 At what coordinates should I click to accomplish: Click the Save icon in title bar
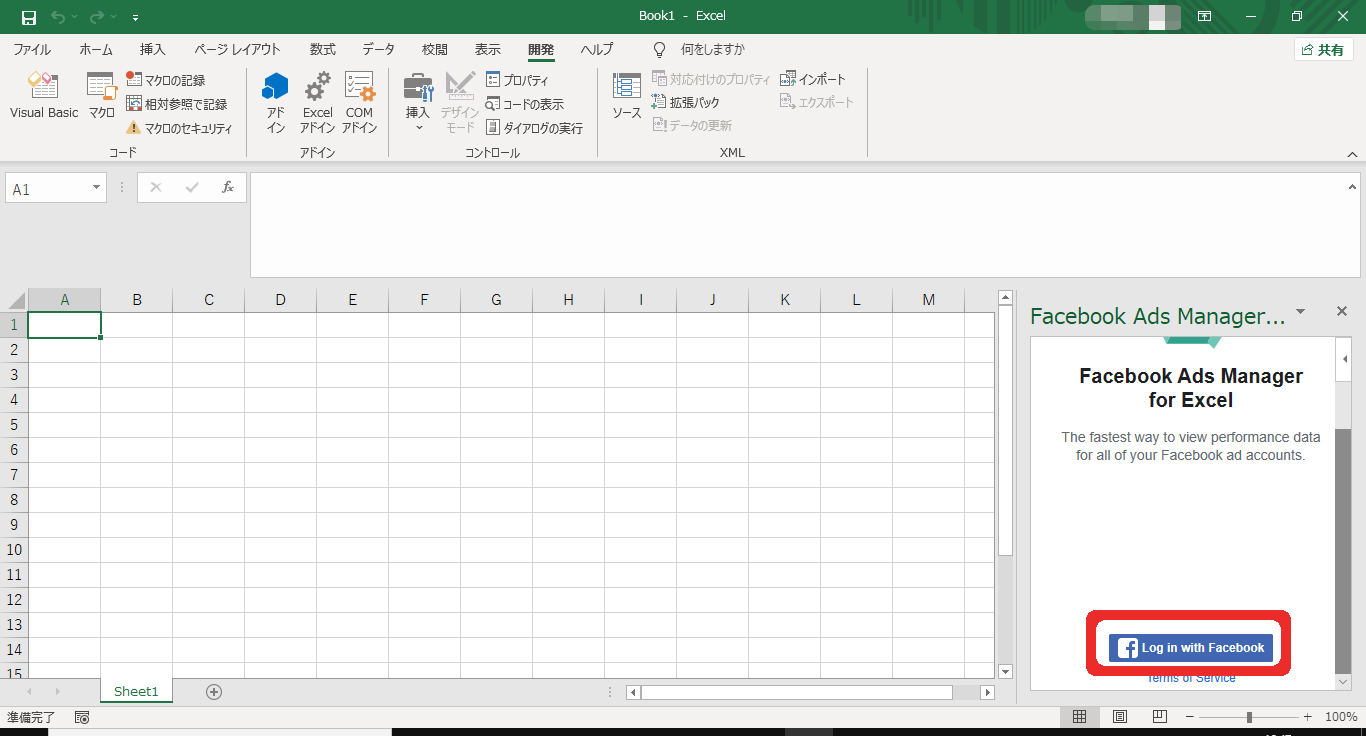pyautogui.click(x=29, y=17)
